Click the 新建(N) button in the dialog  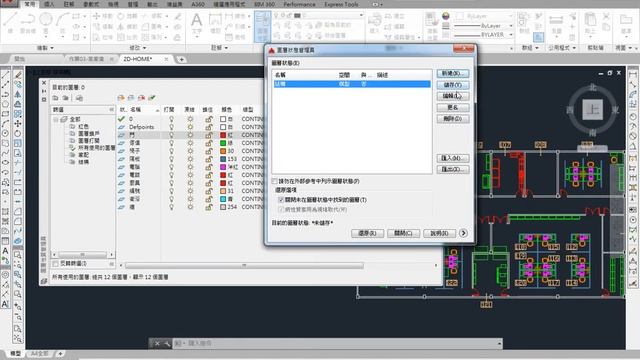pyautogui.click(x=453, y=73)
